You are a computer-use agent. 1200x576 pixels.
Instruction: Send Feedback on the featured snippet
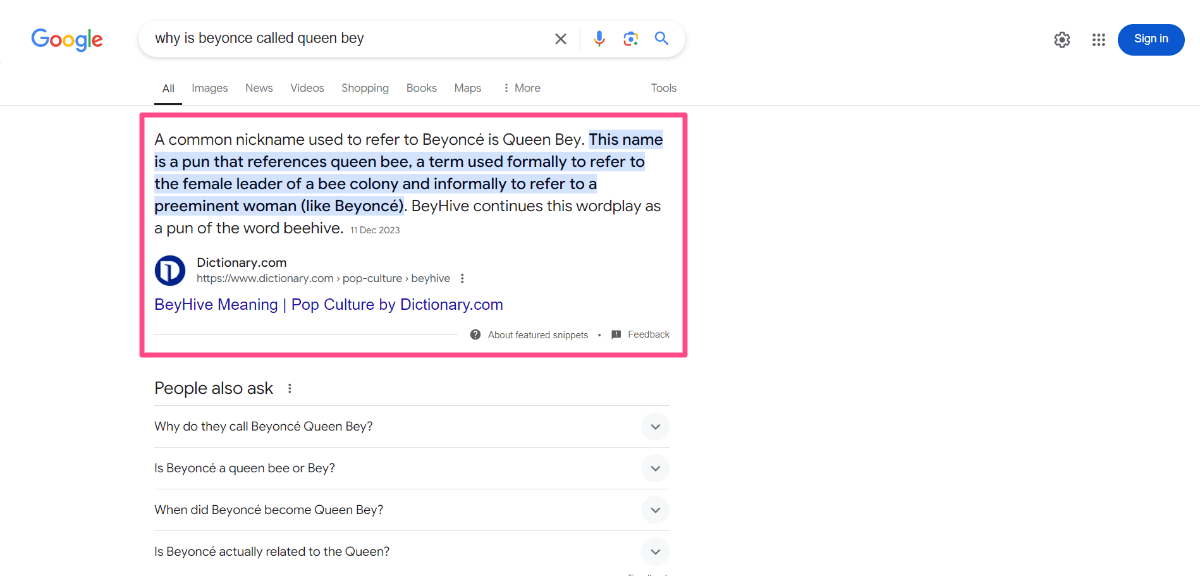[x=649, y=334]
